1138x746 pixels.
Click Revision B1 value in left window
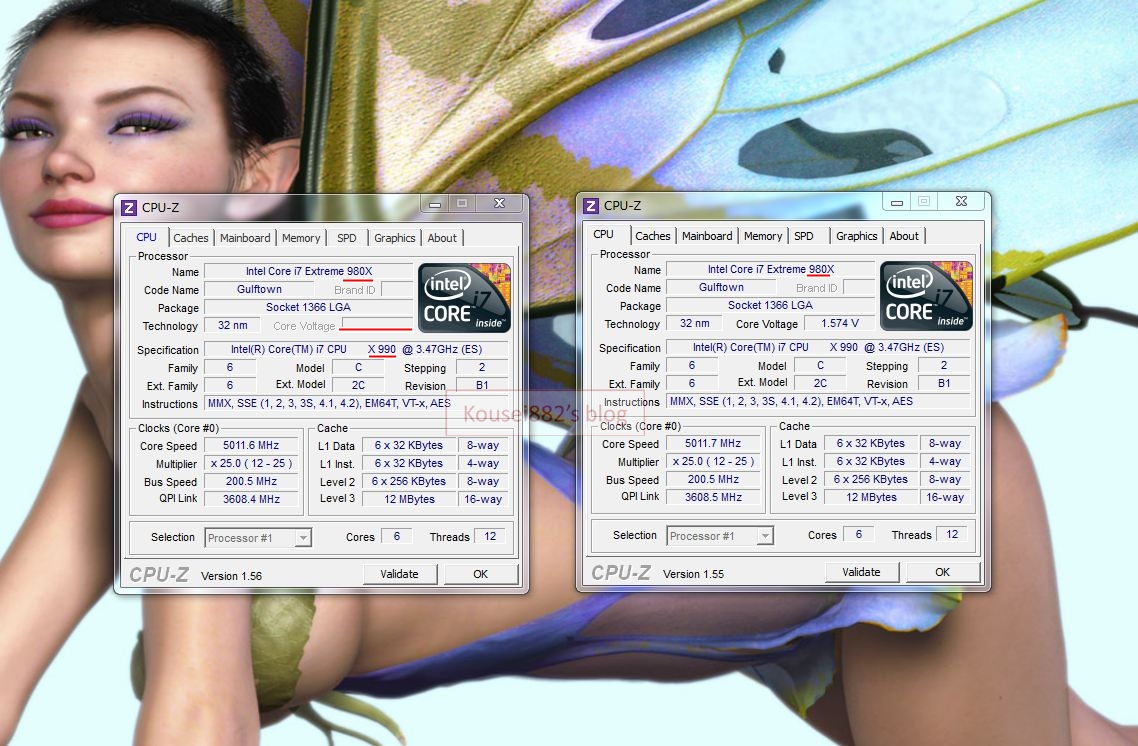click(x=482, y=385)
